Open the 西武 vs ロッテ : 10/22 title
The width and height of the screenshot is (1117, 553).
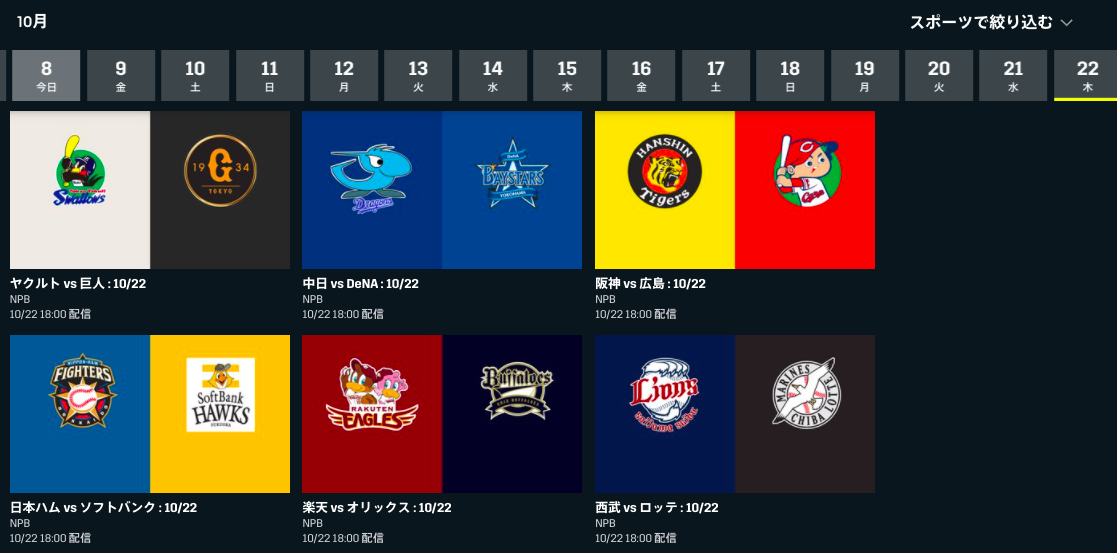point(657,508)
